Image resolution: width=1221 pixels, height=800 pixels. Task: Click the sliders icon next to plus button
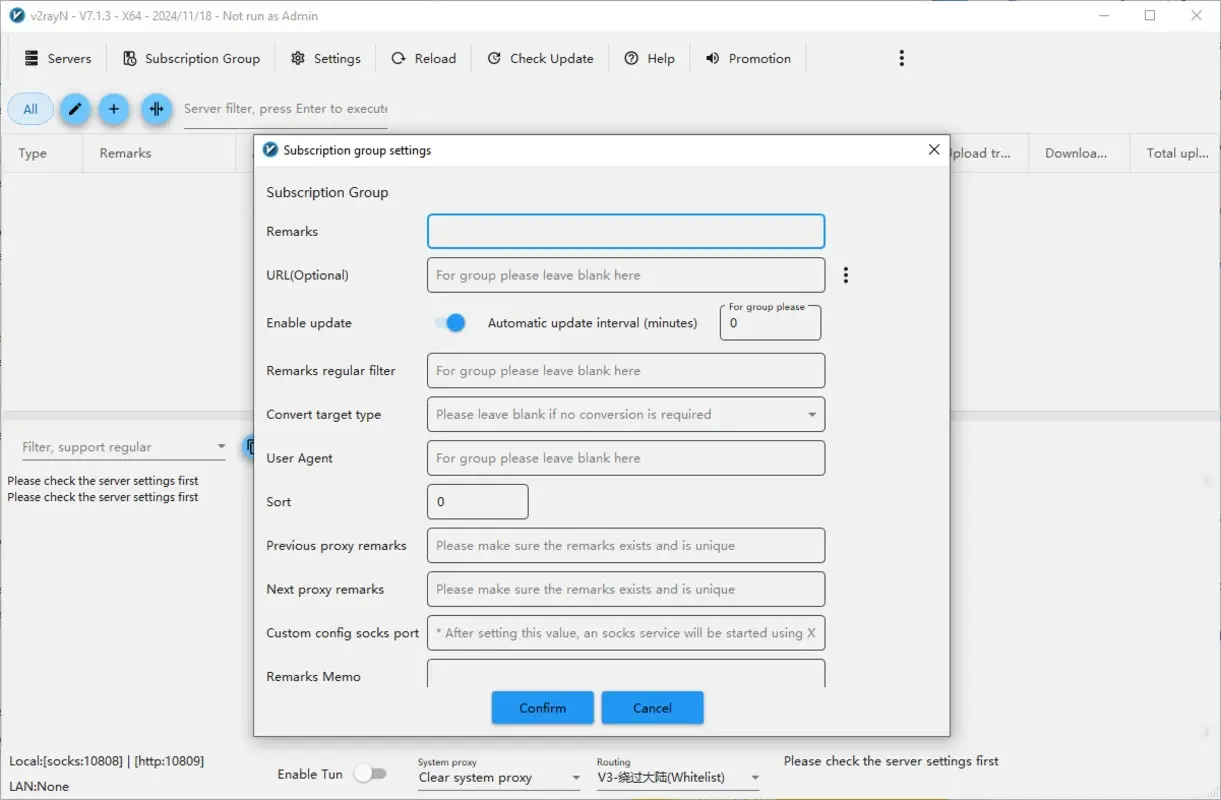tap(156, 109)
